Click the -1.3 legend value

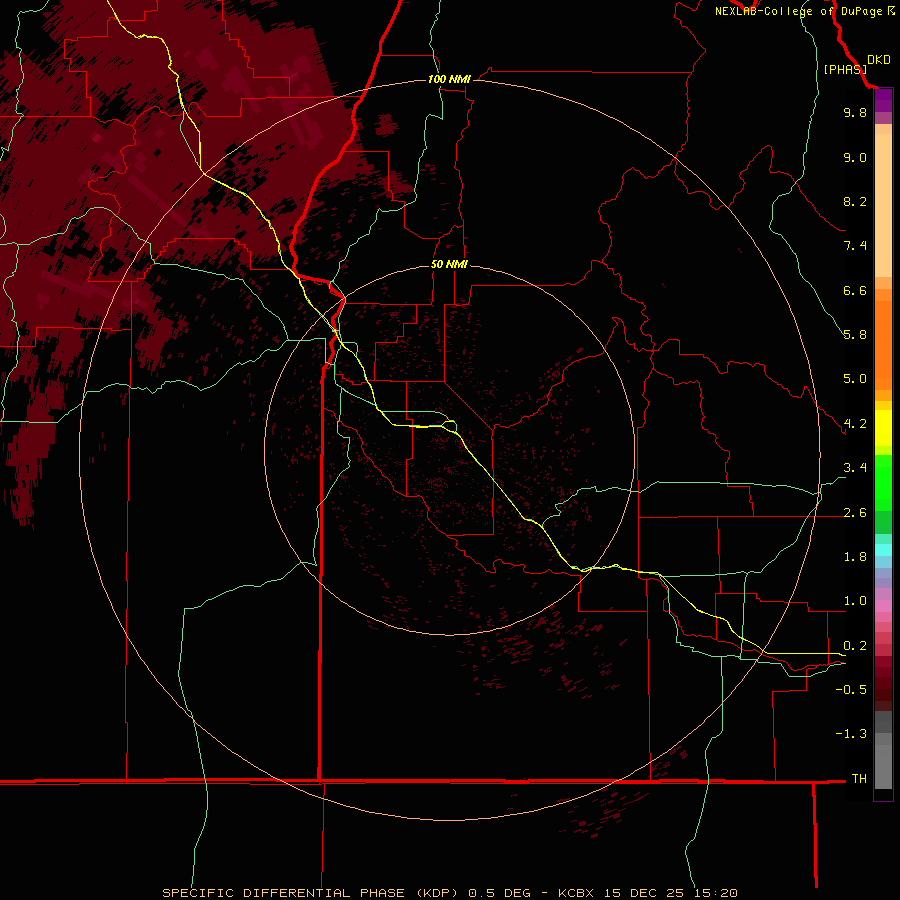tap(851, 734)
